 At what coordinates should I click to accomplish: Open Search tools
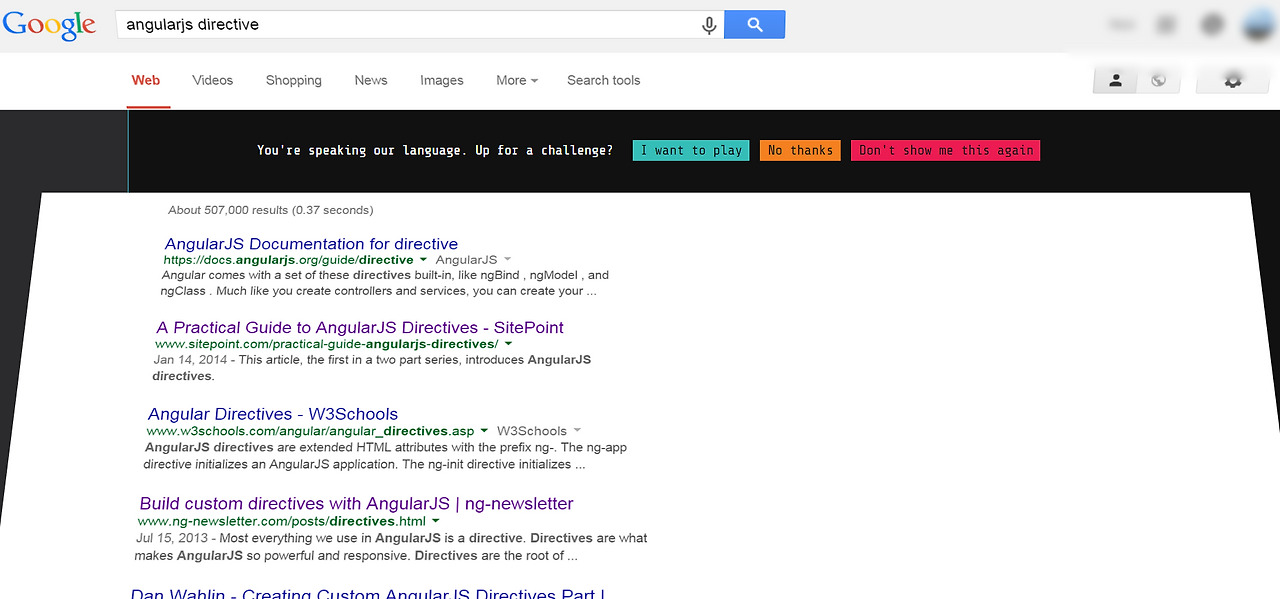tap(603, 80)
